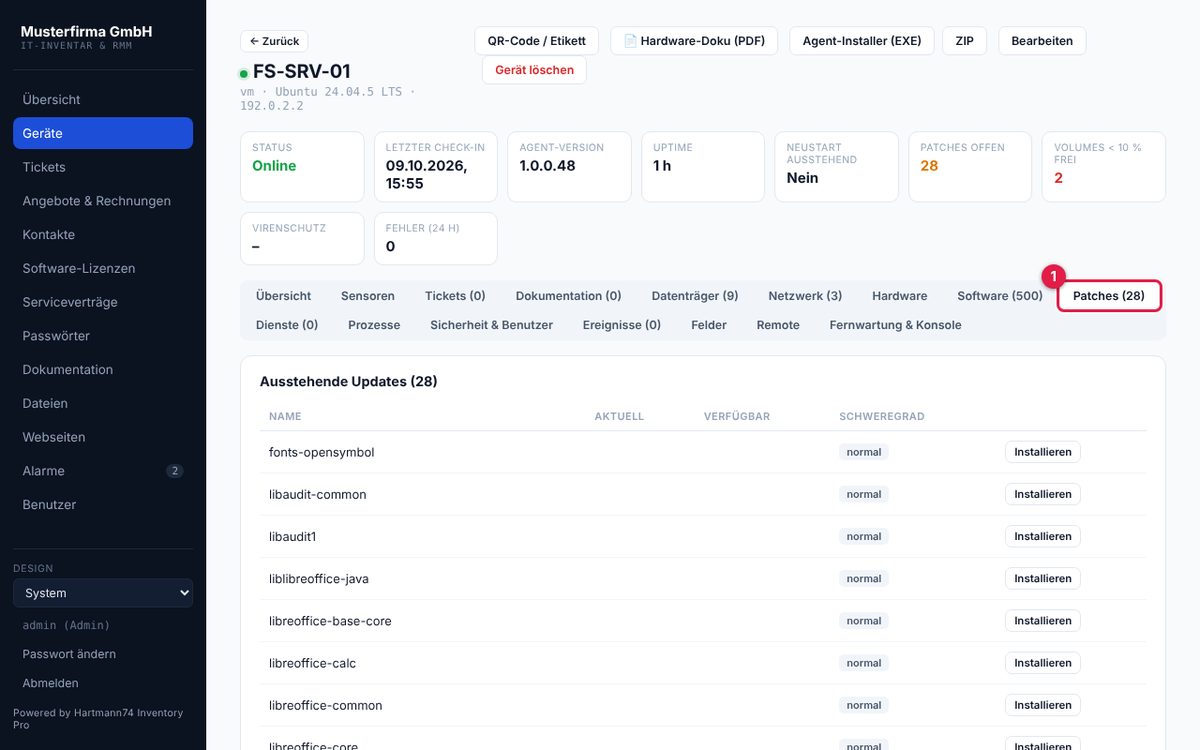Click Installieren for libreoffice-base-core
The image size is (1200, 750).
coord(1043,620)
